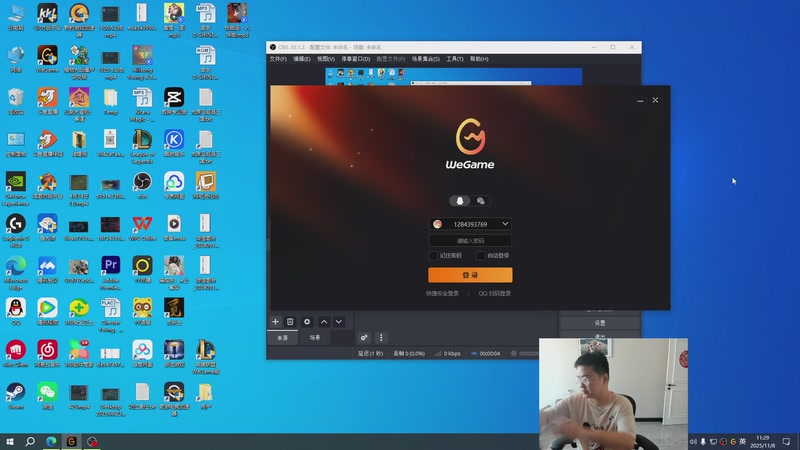Open the OBS Tools (工具) menu

[455, 59]
